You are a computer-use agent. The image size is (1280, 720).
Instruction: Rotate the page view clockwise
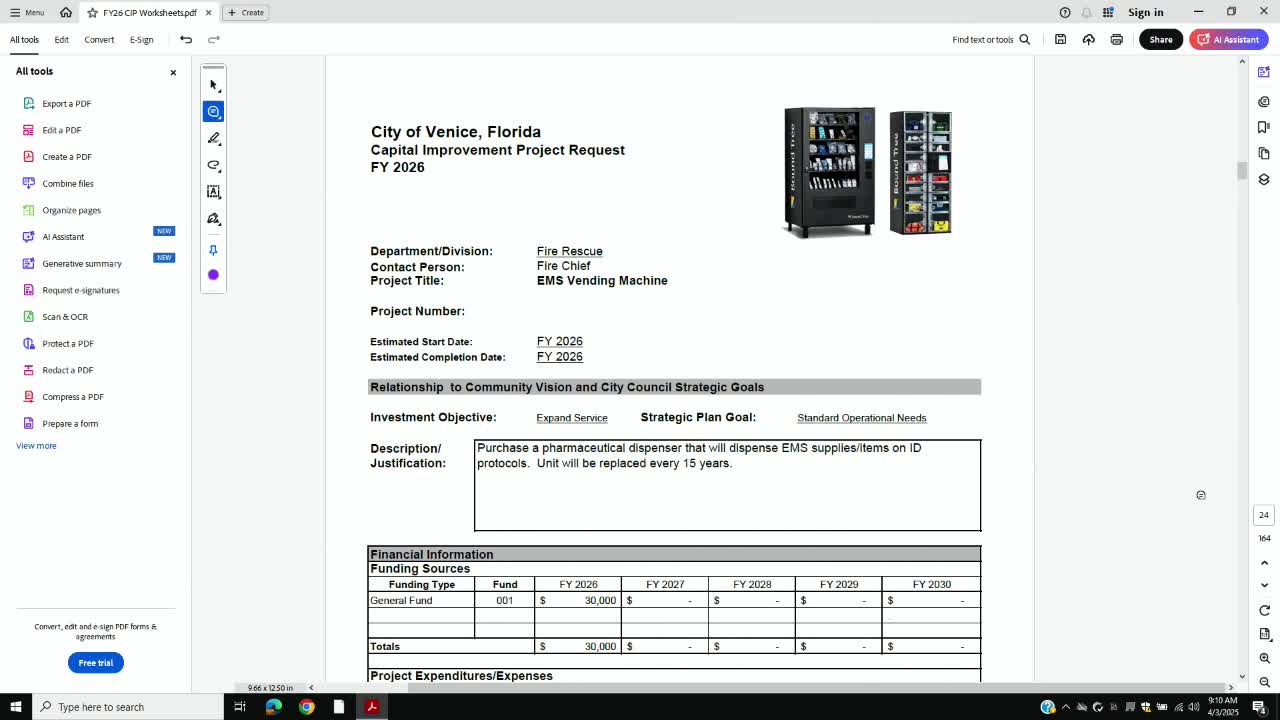click(x=1264, y=611)
